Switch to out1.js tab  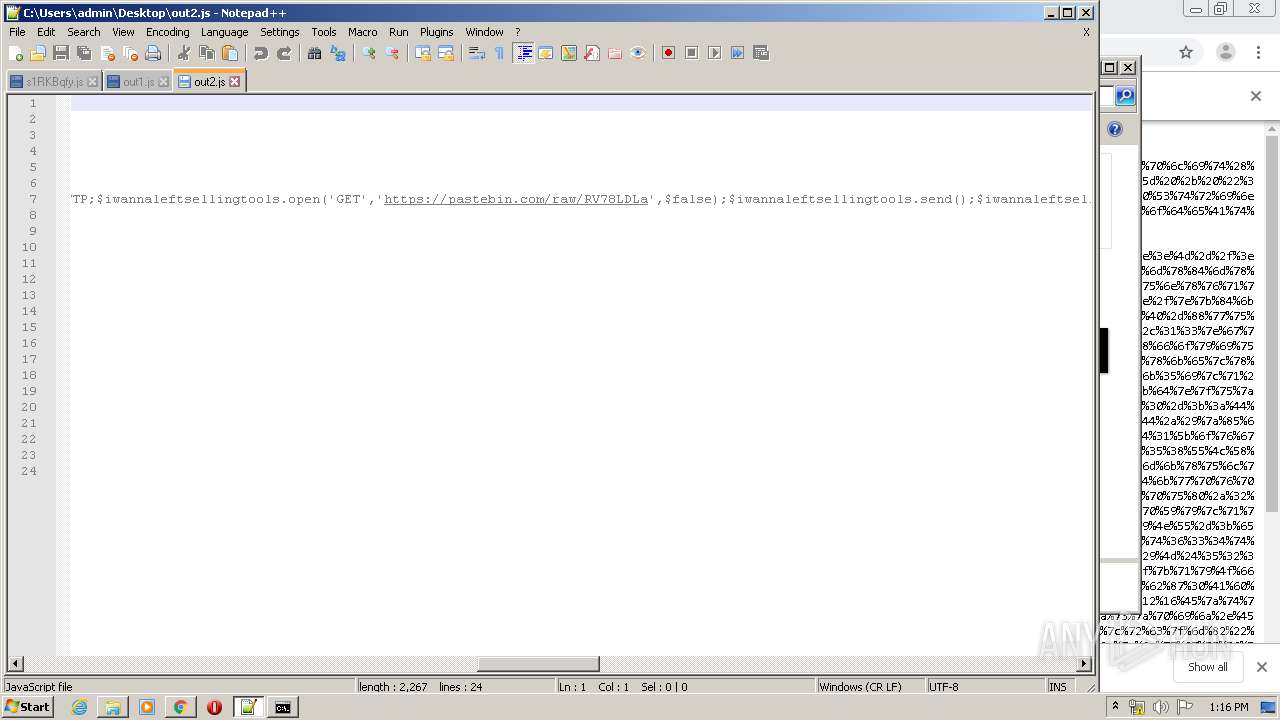click(137, 82)
